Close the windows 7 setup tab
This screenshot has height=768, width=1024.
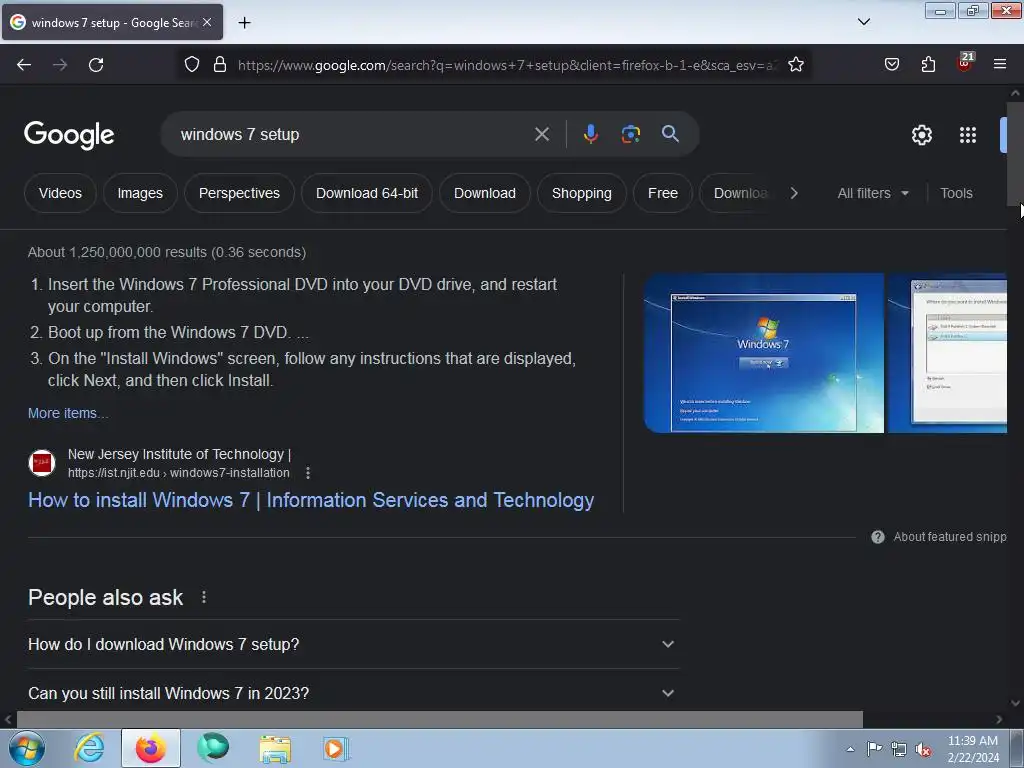tap(207, 22)
